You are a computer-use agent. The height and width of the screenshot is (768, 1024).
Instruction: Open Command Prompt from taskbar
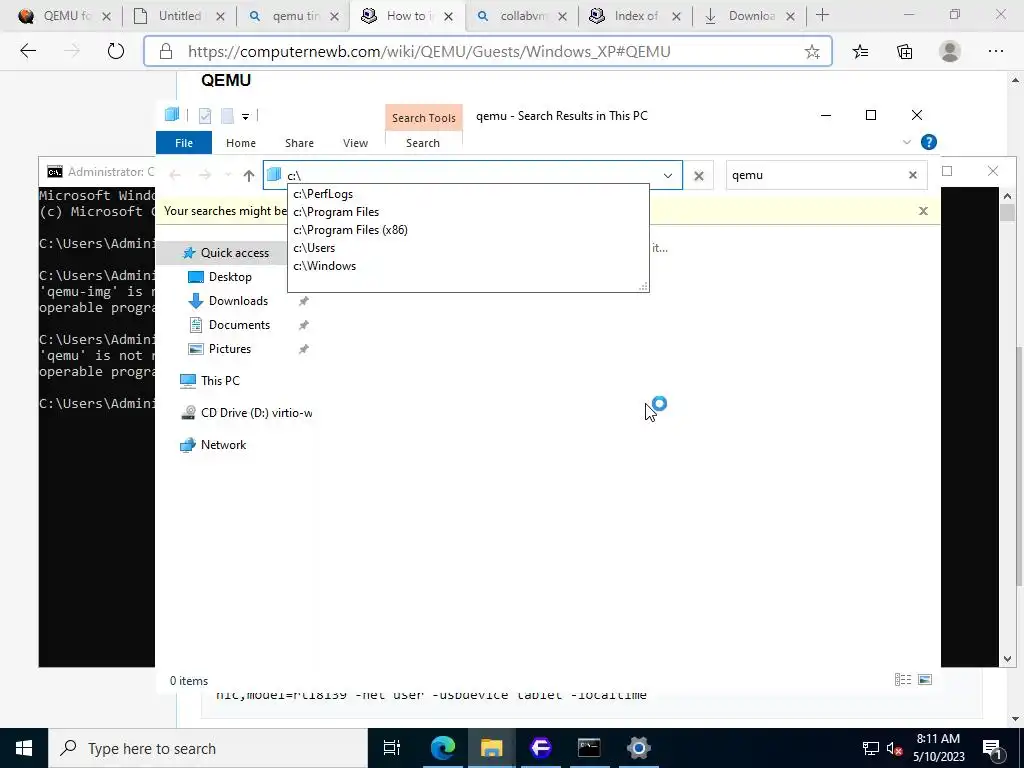pos(589,748)
